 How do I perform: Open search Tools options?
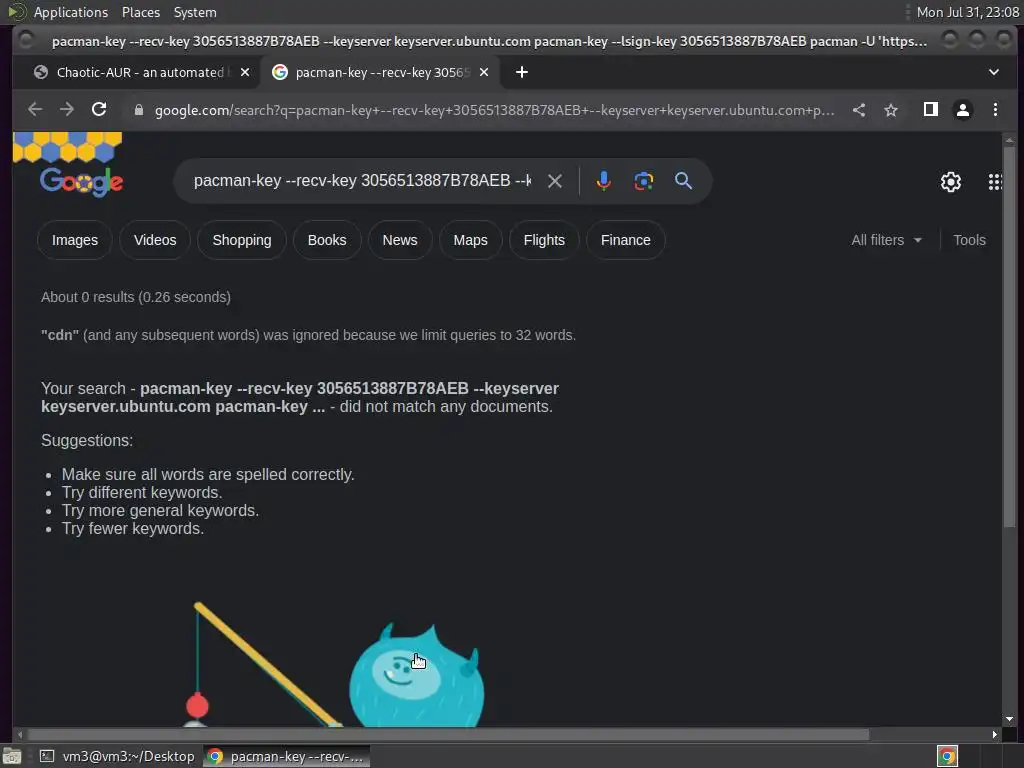coord(969,240)
